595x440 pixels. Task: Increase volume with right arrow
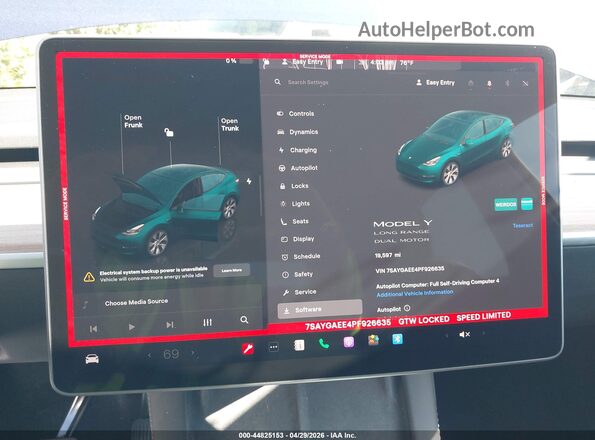pyautogui.click(x=483, y=333)
